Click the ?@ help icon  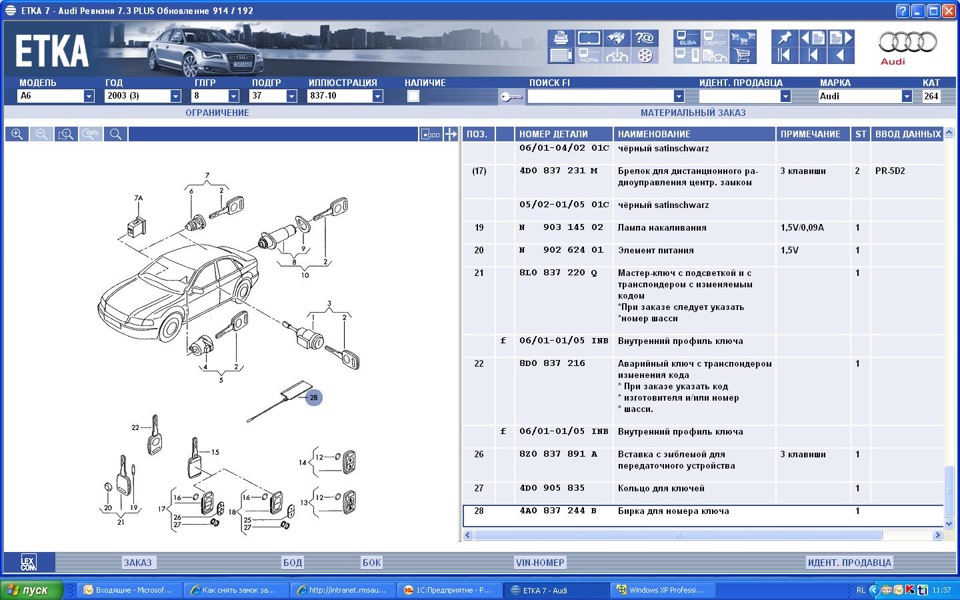(645, 38)
